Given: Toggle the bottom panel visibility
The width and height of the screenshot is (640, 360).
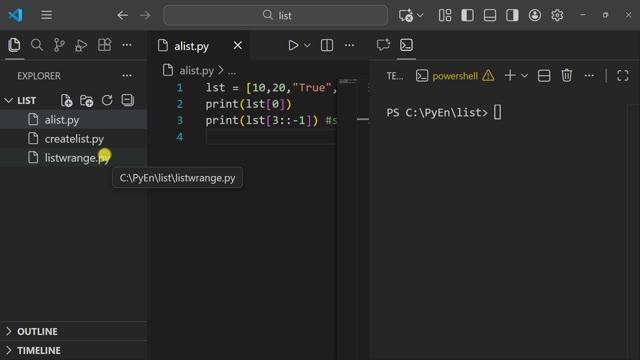Looking at the screenshot, I should (490, 16).
